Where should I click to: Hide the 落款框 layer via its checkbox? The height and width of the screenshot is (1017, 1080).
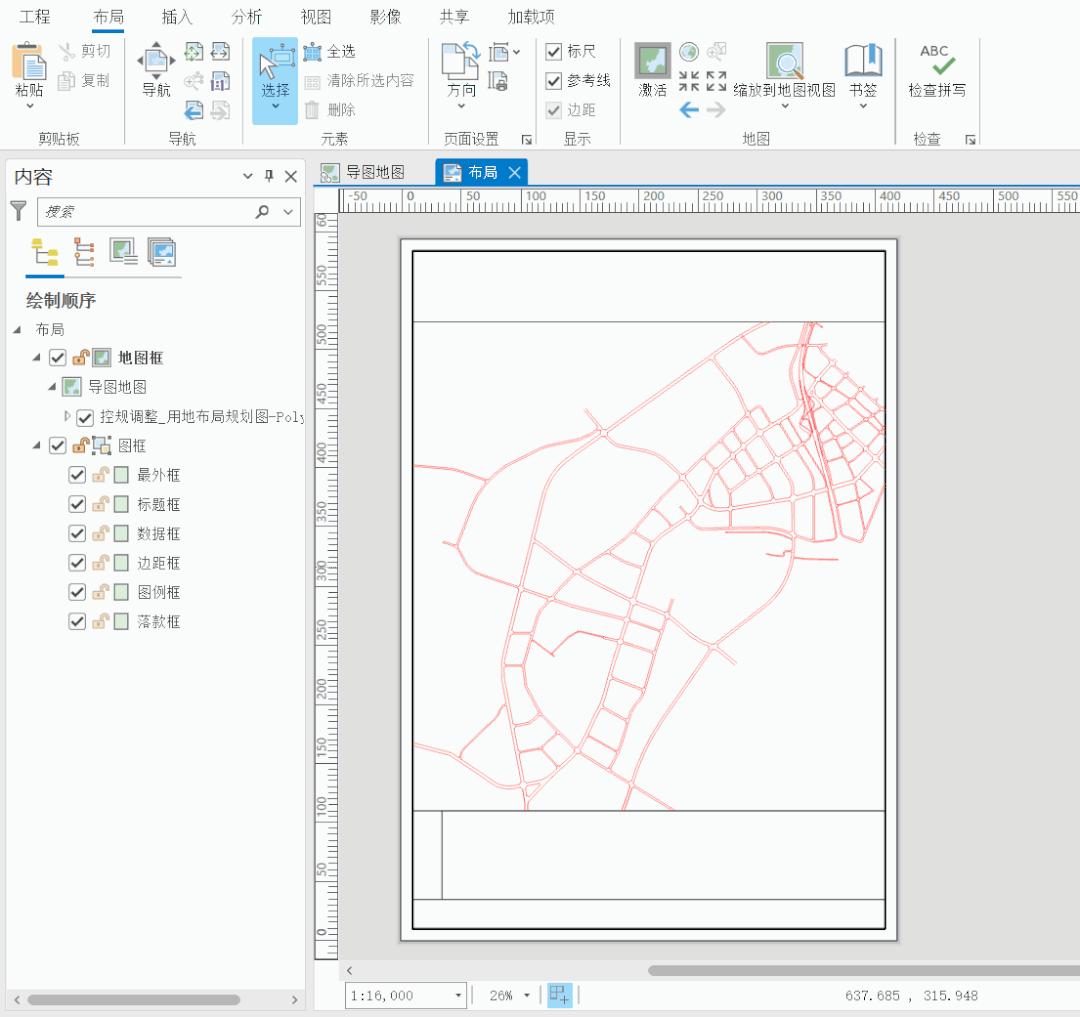click(76, 621)
